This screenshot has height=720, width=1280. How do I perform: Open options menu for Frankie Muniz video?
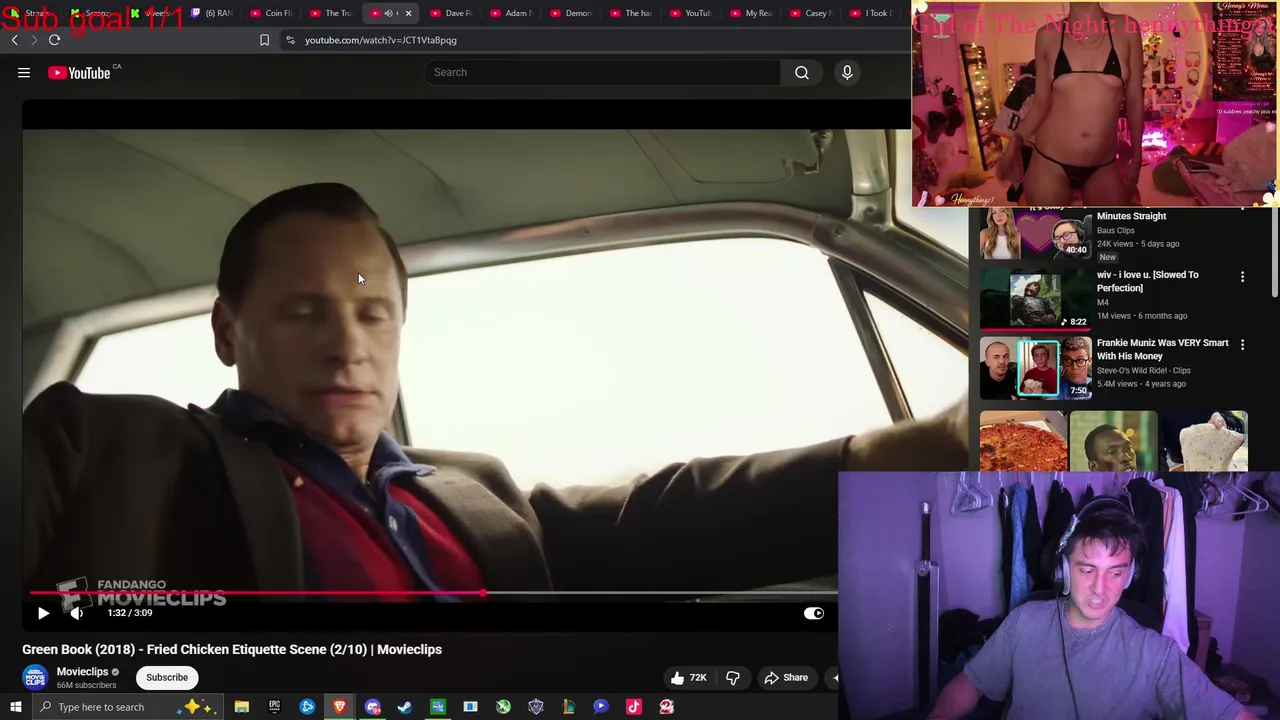1242,344
